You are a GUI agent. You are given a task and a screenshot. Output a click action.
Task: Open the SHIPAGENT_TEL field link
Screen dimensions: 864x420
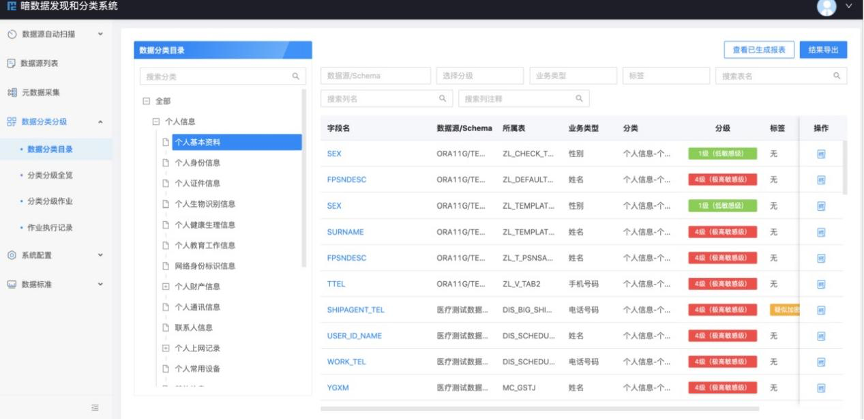coord(355,310)
